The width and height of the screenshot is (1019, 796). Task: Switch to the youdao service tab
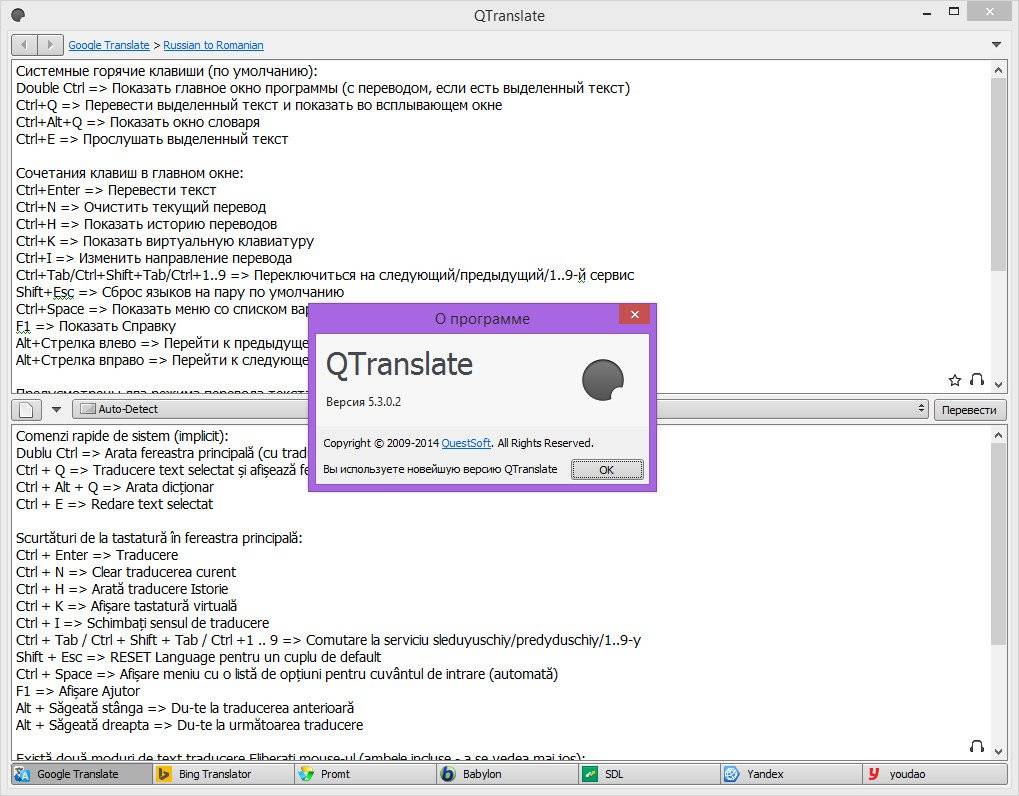[935, 774]
